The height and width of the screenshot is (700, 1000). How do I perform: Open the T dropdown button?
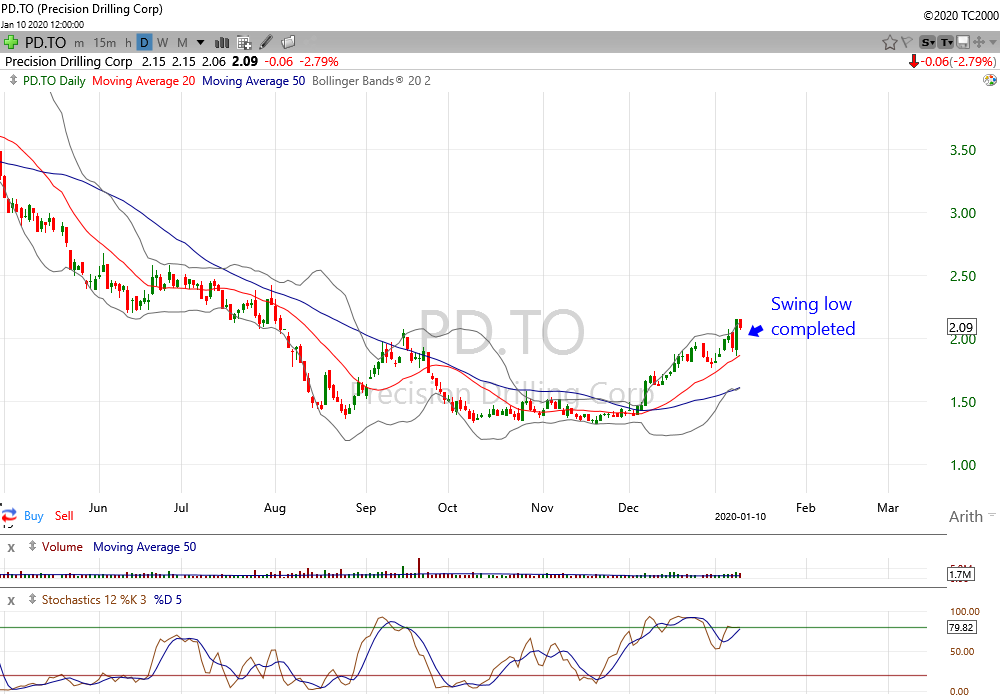[x=946, y=43]
